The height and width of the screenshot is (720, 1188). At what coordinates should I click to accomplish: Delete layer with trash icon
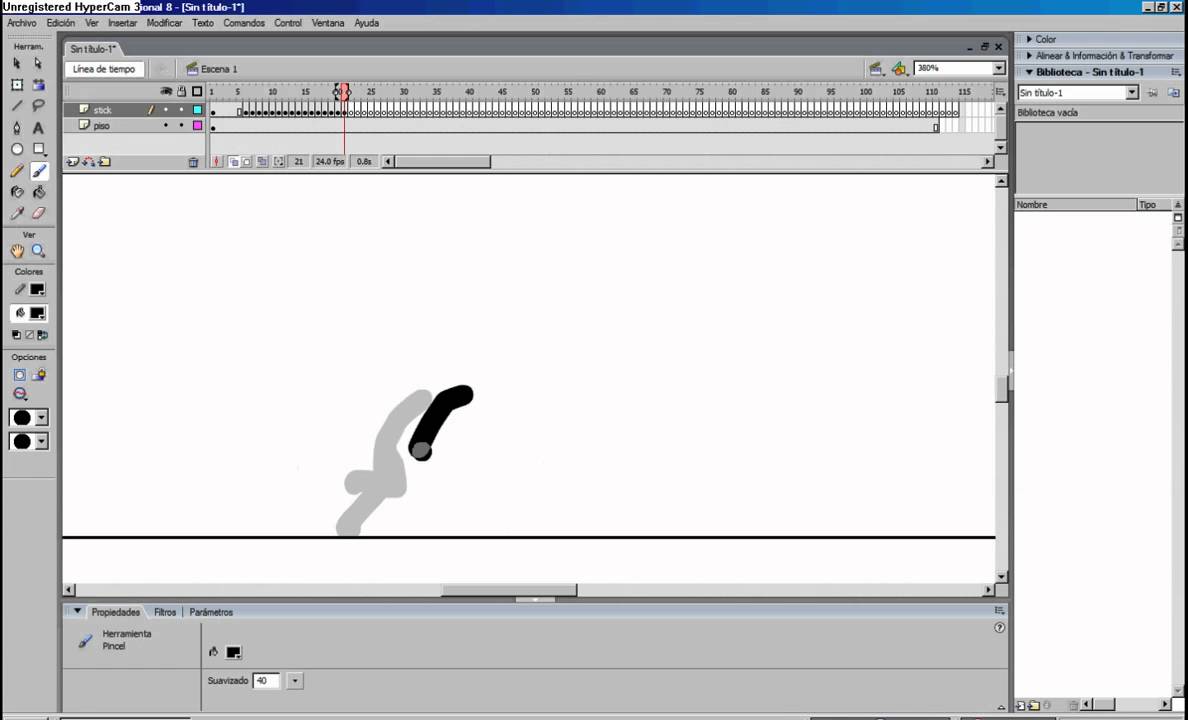click(193, 161)
